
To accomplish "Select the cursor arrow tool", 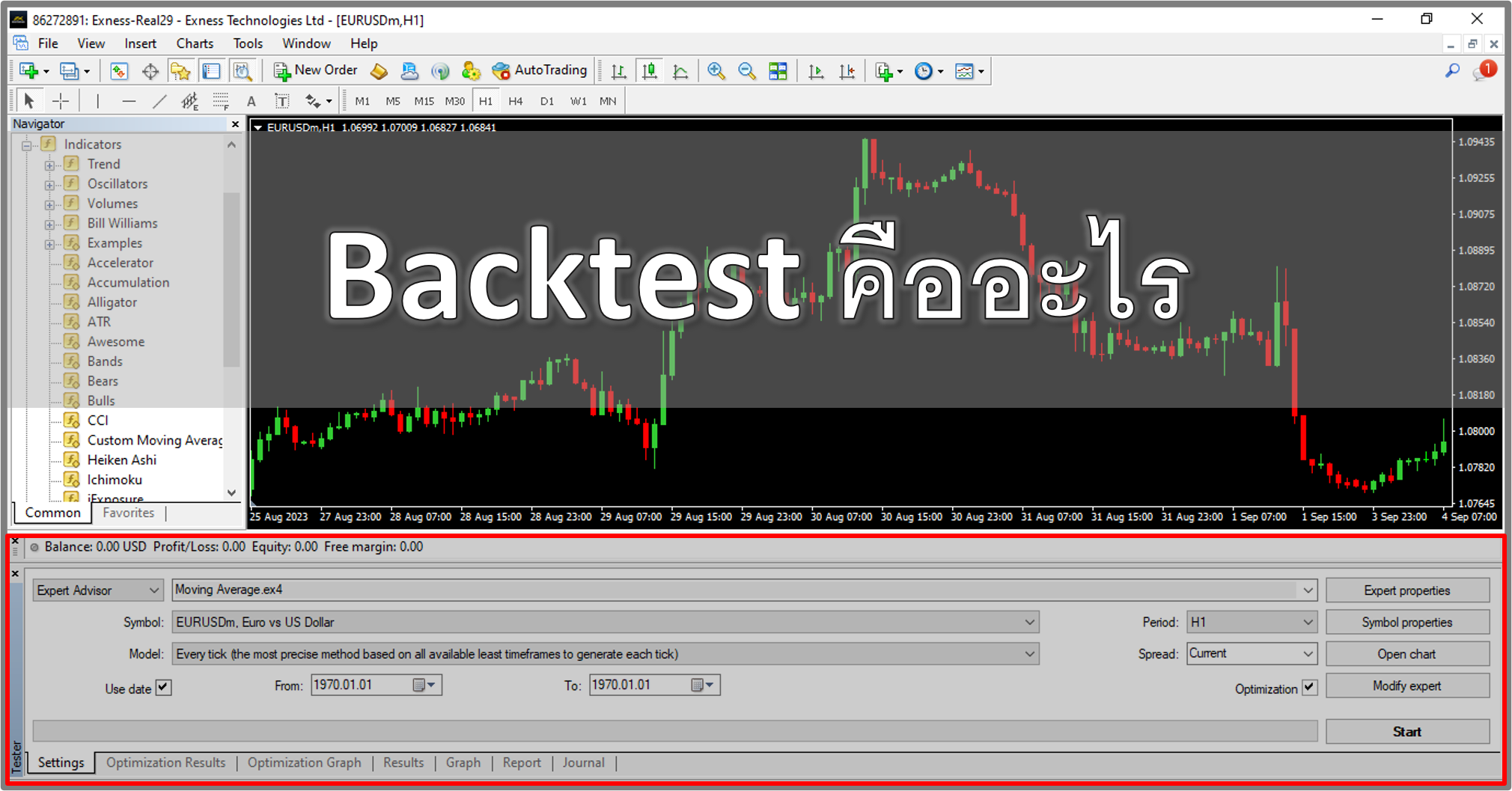I will [x=29, y=100].
